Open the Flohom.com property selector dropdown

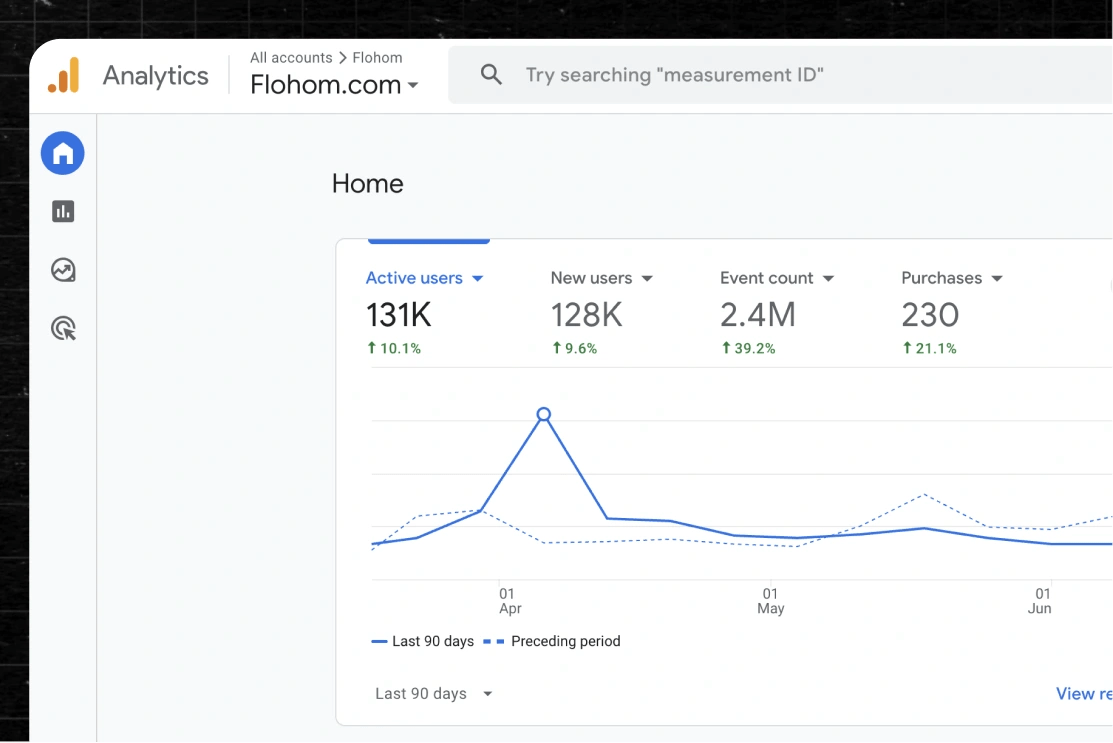pyautogui.click(x=334, y=84)
